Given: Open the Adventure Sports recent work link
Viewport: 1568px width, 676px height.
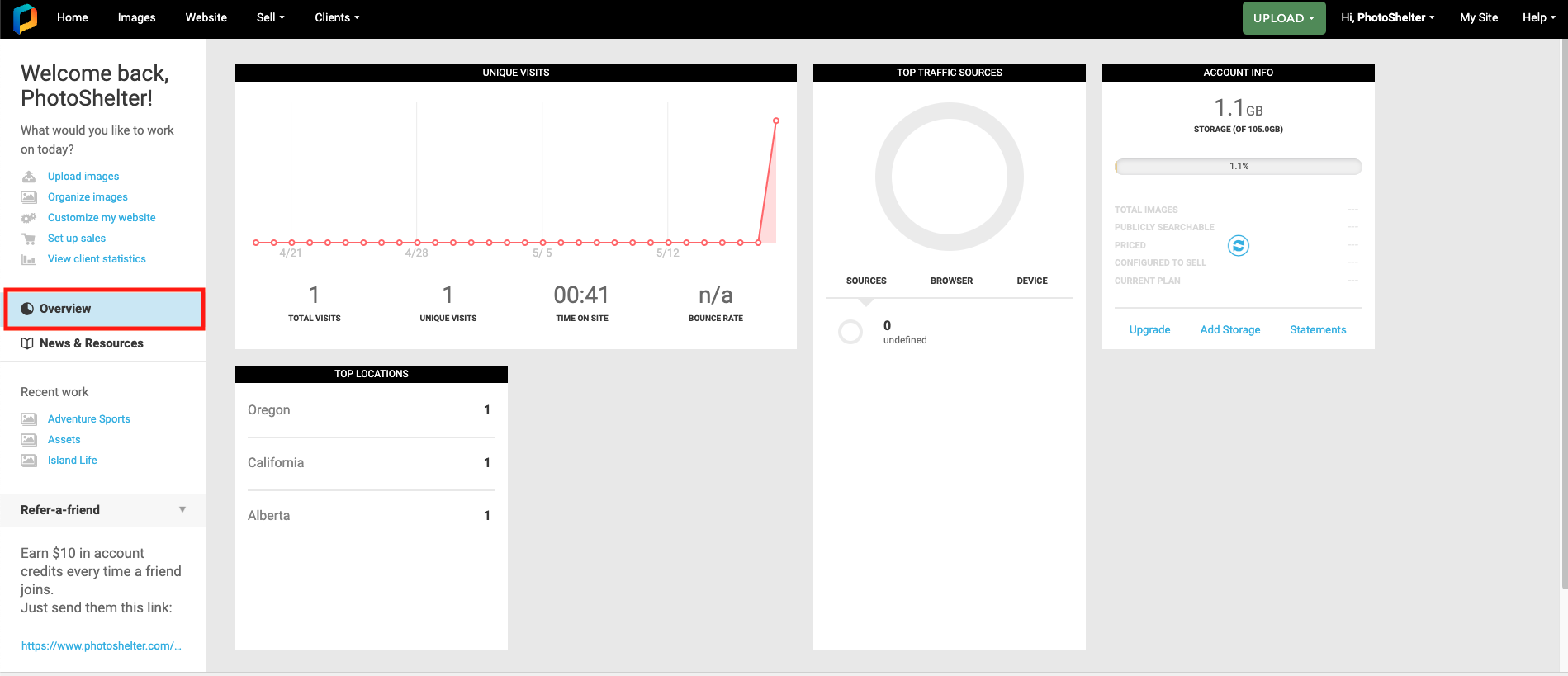Looking at the screenshot, I should coord(89,419).
